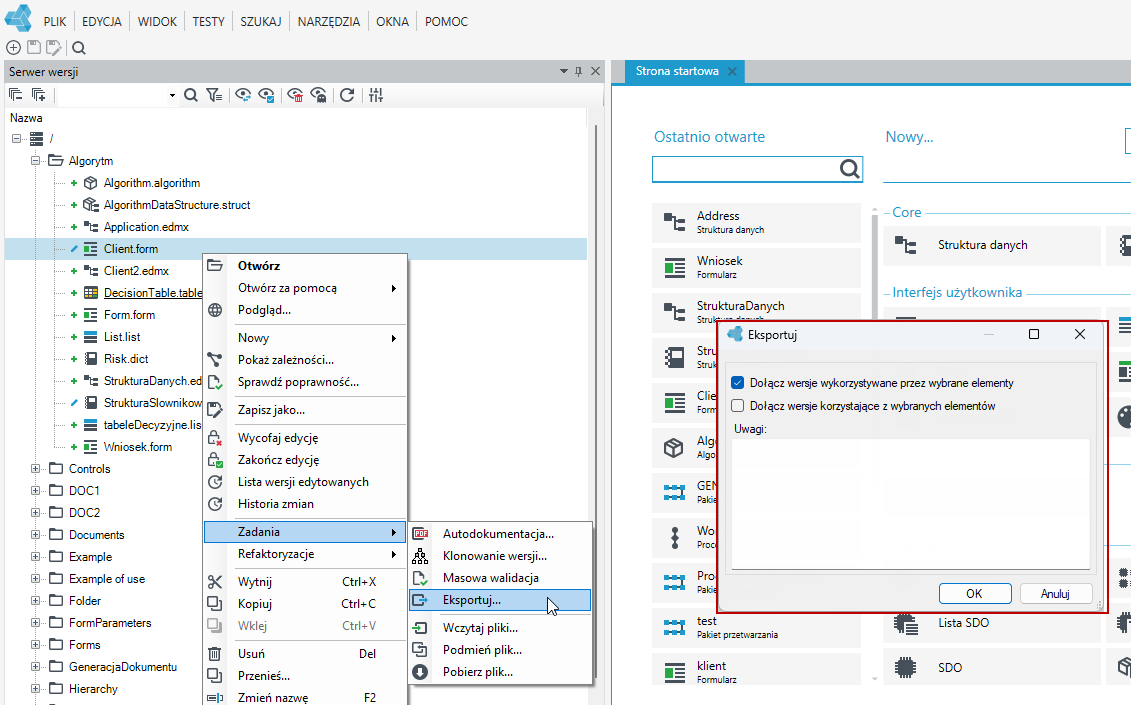Click the magnifier icon in the main toolbar

pyautogui.click(x=79, y=48)
